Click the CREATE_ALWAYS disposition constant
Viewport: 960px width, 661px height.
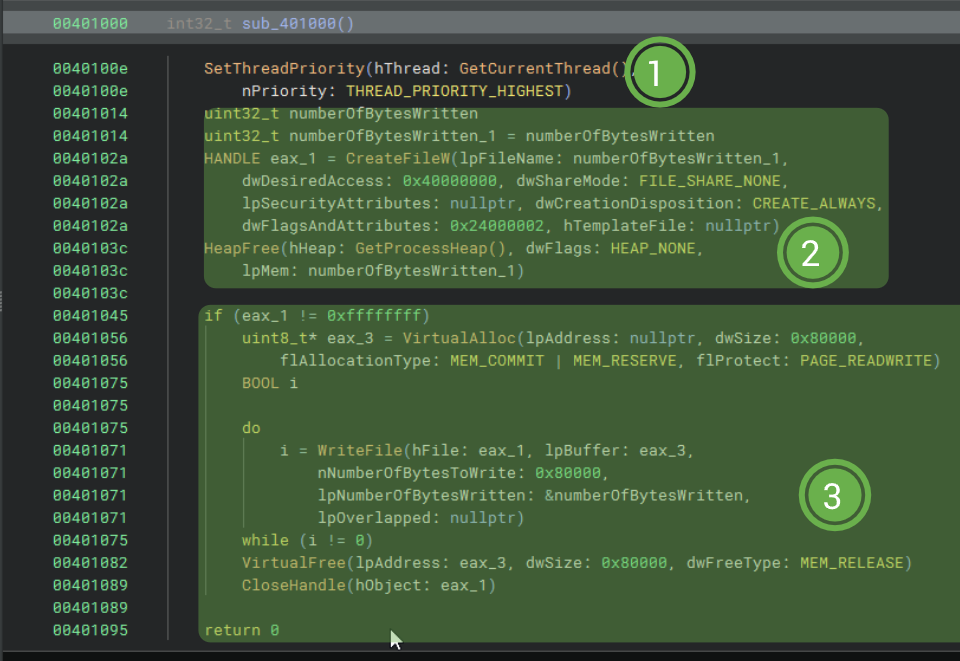pos(816,204)
